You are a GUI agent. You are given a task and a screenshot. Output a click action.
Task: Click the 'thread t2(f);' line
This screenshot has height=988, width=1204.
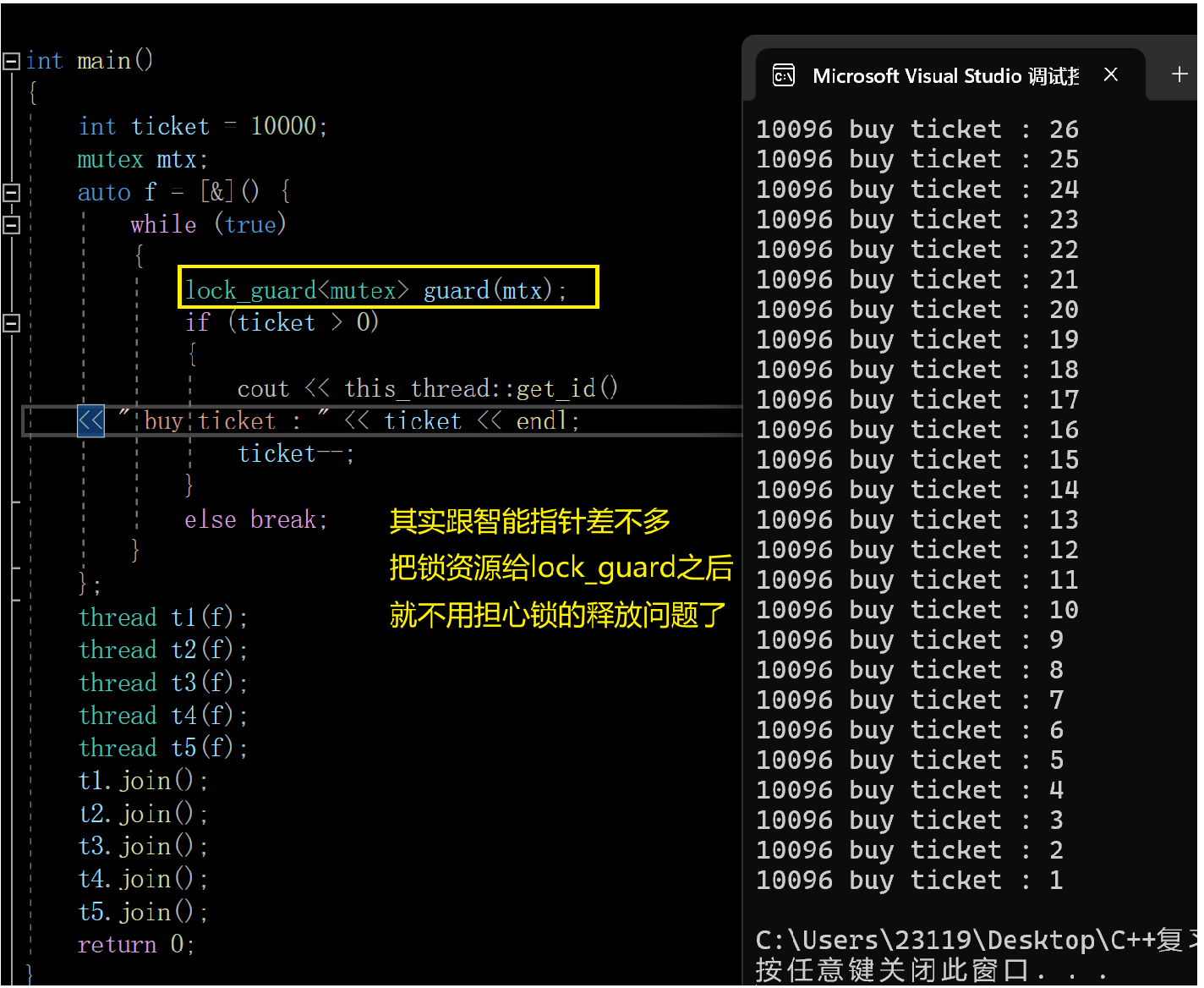162,650
